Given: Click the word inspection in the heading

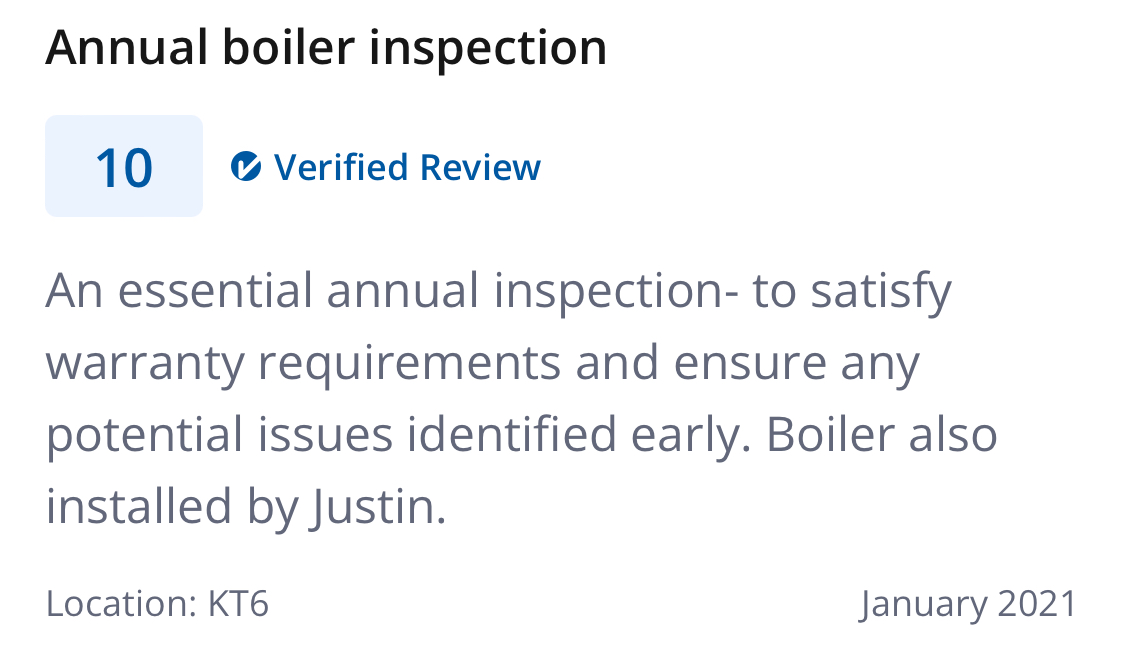Looking at the screenshot, I should pyautogui.click(x=488, y=49).
